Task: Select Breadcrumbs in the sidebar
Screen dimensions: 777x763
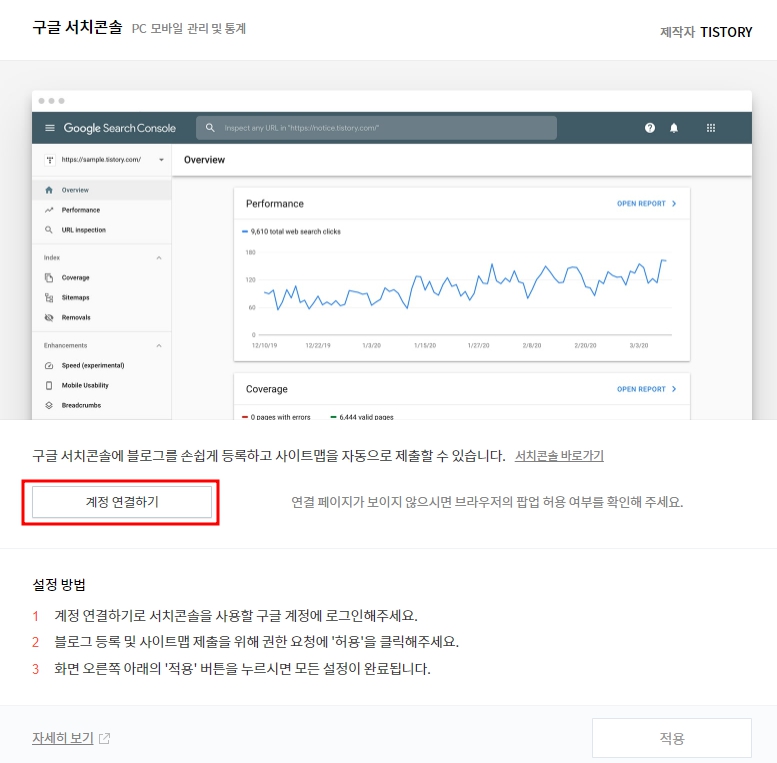Action: click(102, 405)
